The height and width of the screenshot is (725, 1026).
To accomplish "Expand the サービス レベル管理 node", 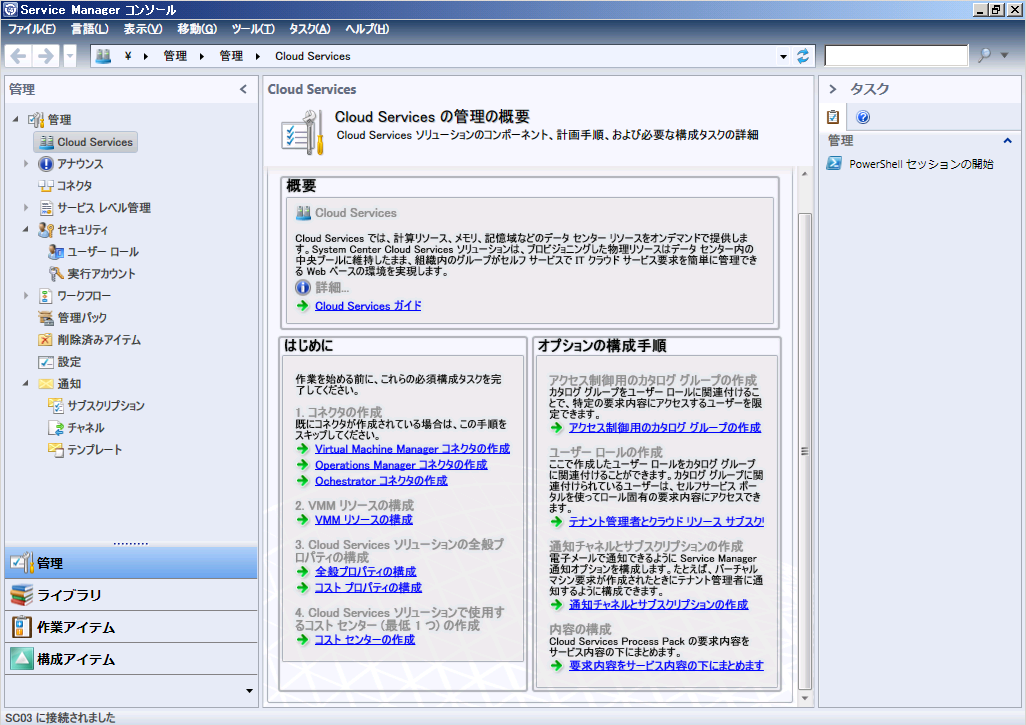I will [x=26, y=207].
